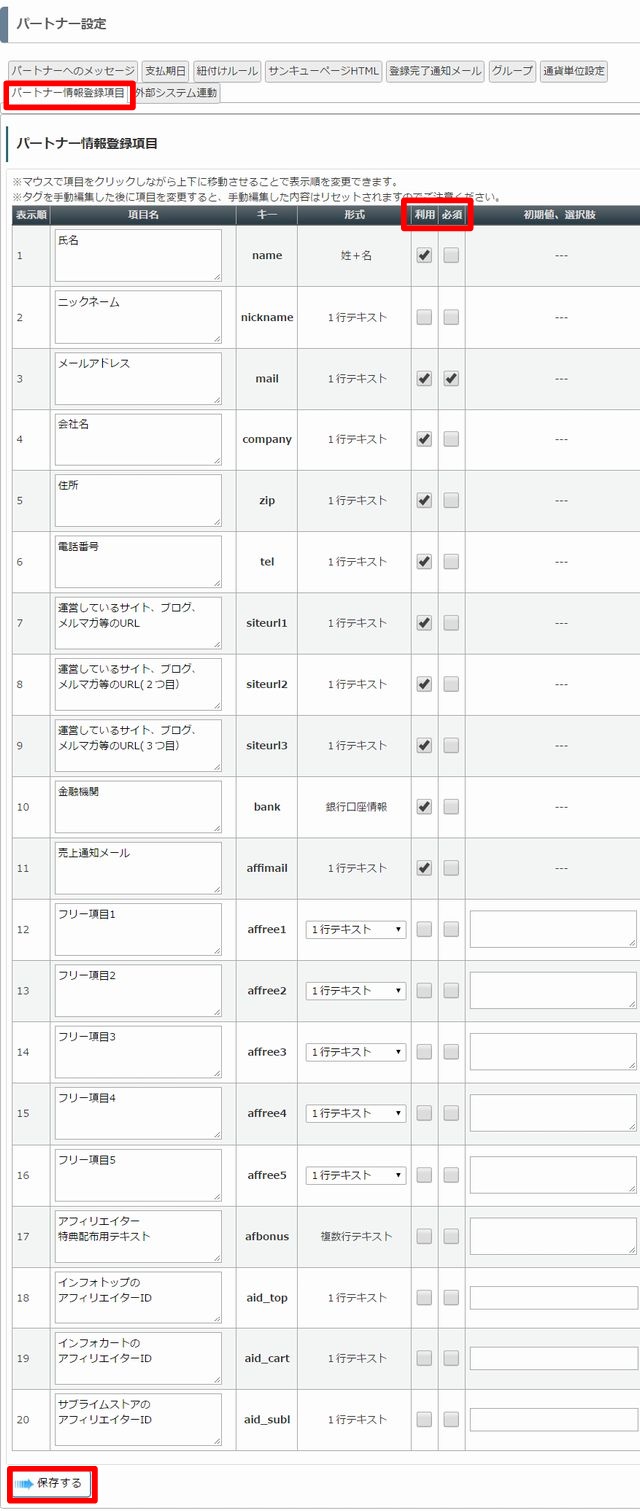
Task: Focus initial value textarea for afbonus
Action: (x=553, y=1236)
